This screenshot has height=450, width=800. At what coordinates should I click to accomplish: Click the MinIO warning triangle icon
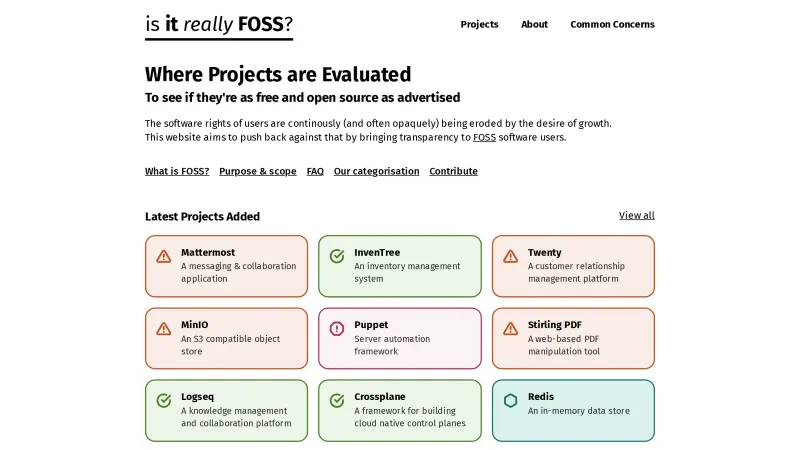[x=164, y=328]
